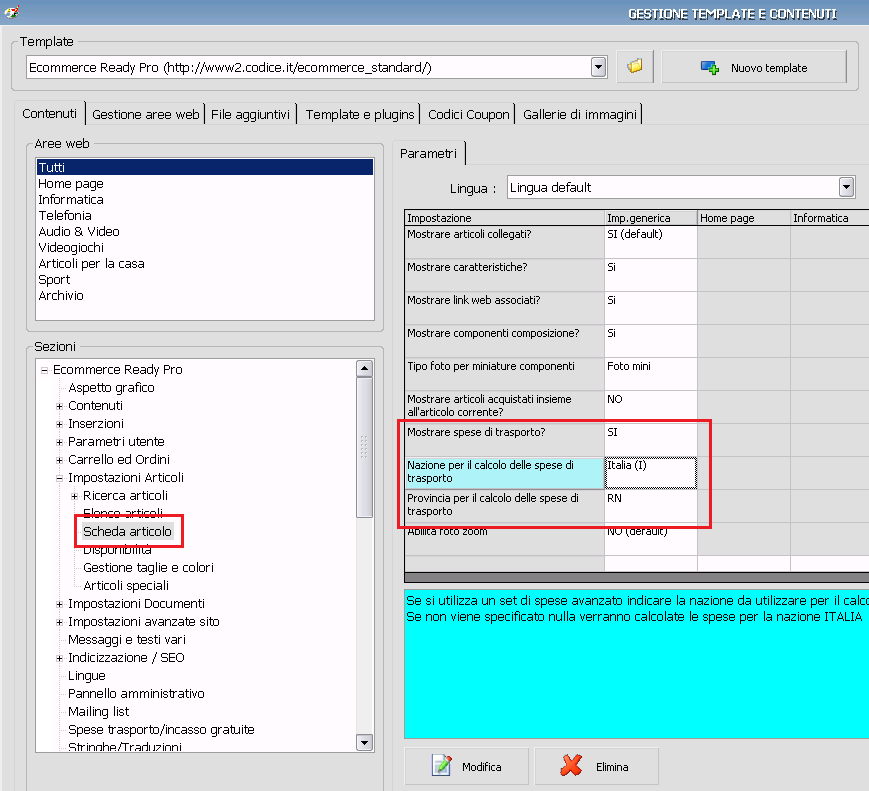
Task: Select the Parametri tab
Action: pos(428,154)
